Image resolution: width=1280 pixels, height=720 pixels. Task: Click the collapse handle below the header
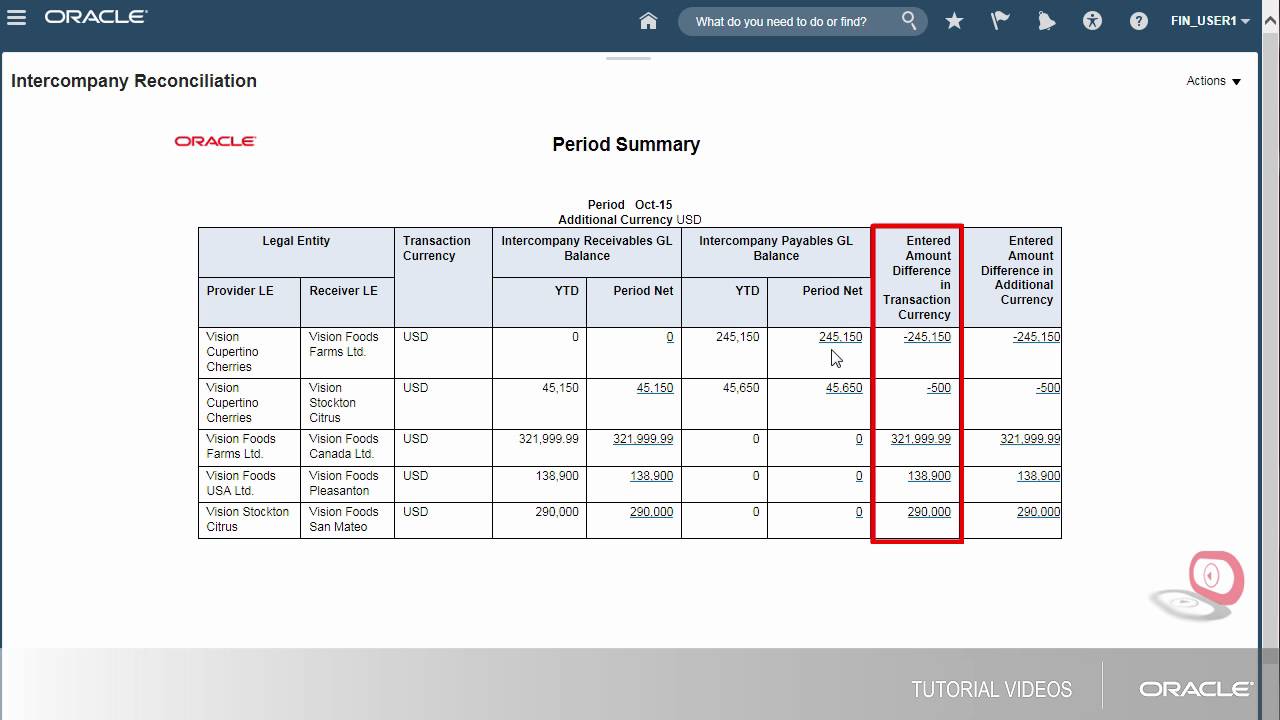[x=628, y=58]
